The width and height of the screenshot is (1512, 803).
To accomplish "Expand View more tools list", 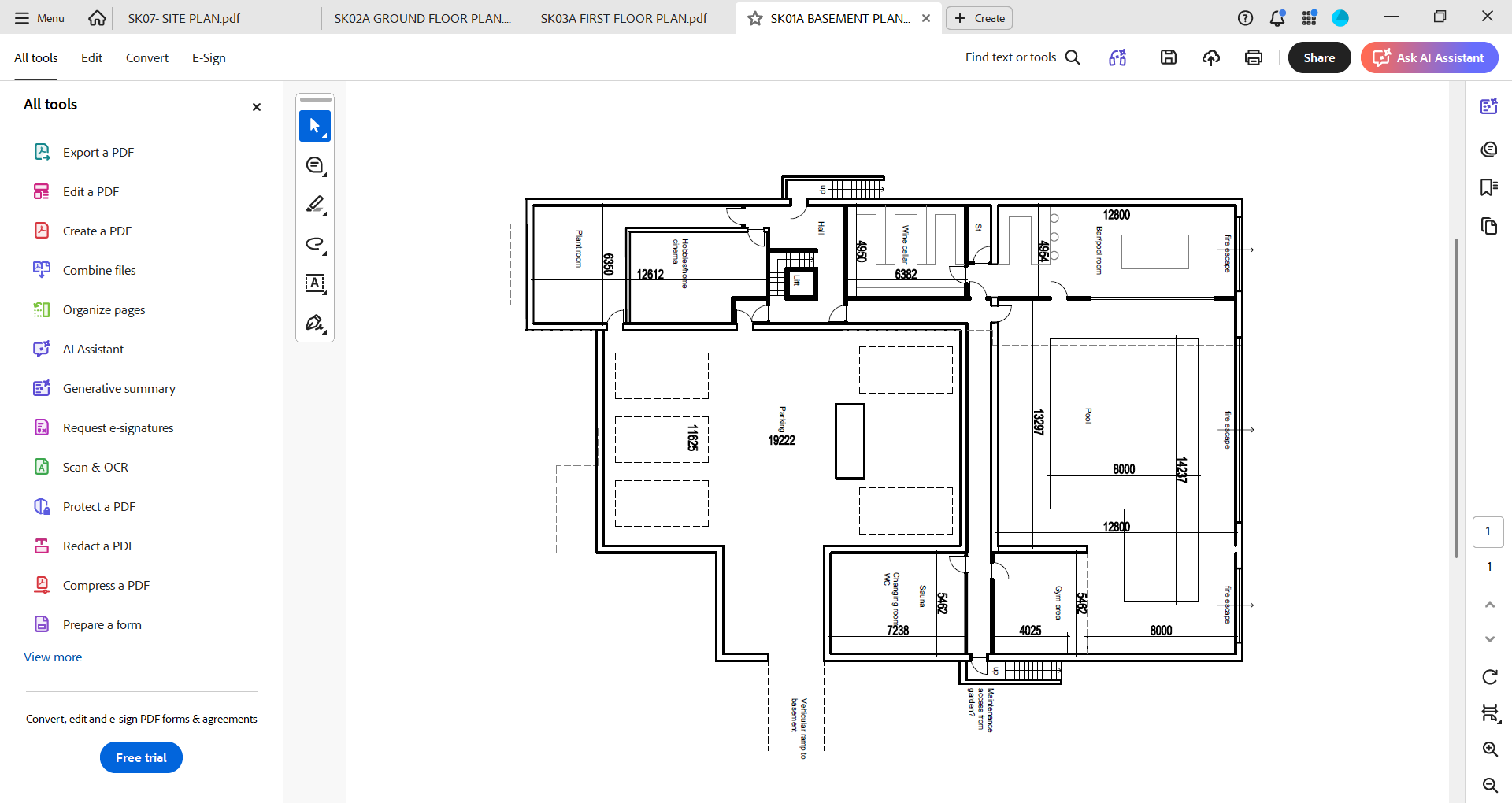I will (x=53, y=657).
